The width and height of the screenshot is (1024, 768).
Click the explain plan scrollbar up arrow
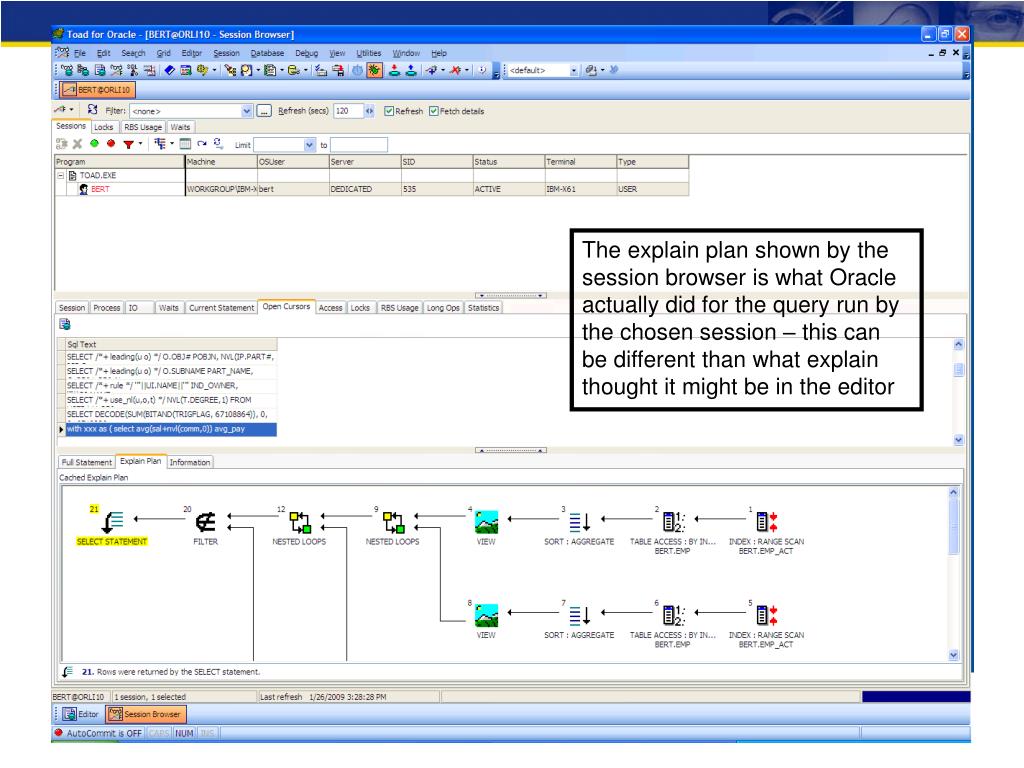coord(953,492)
